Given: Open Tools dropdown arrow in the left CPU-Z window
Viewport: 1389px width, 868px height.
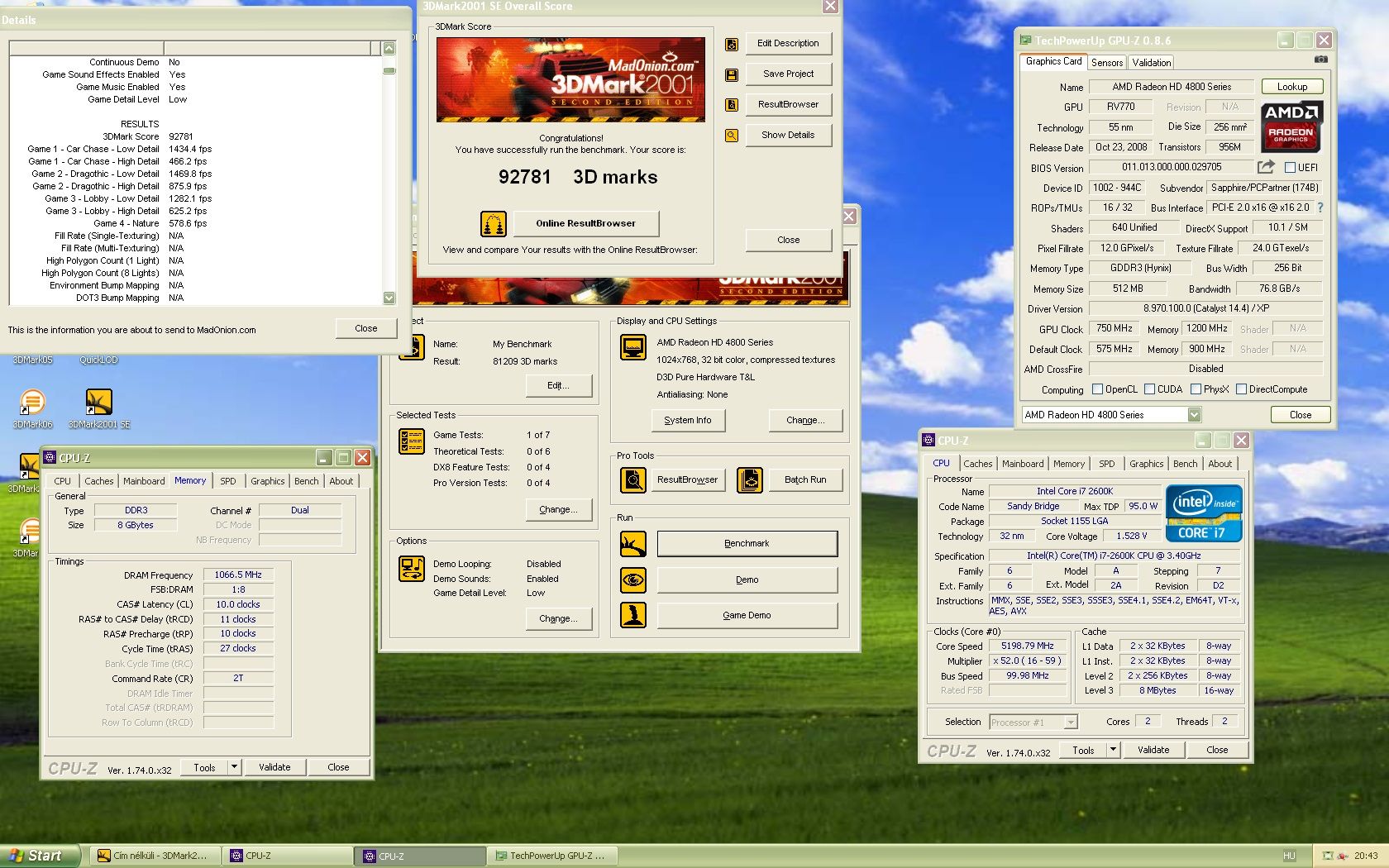Looking at the screenshot, I should coord(234,767).
